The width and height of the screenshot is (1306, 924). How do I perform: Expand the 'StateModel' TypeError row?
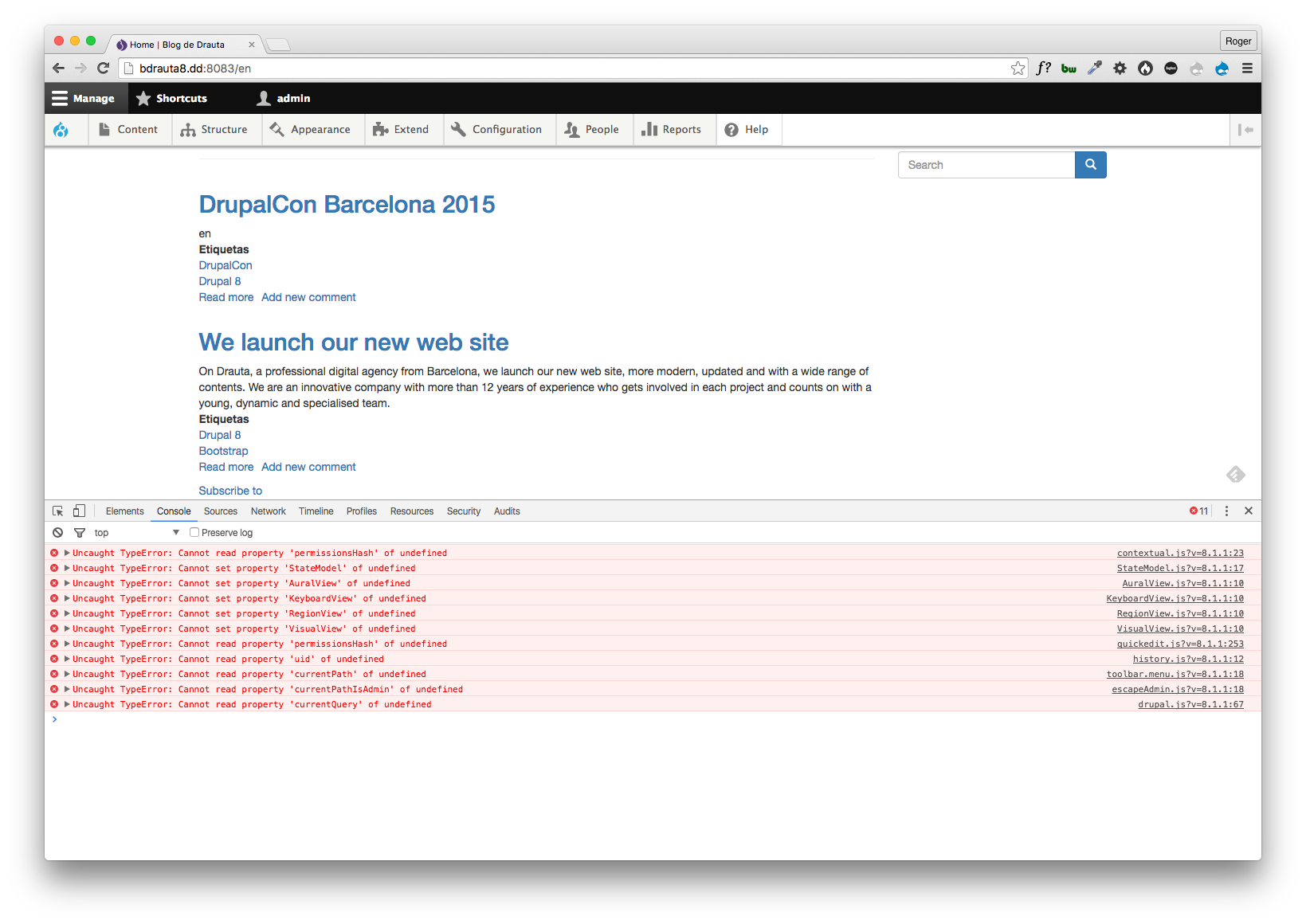click(67, 568)
